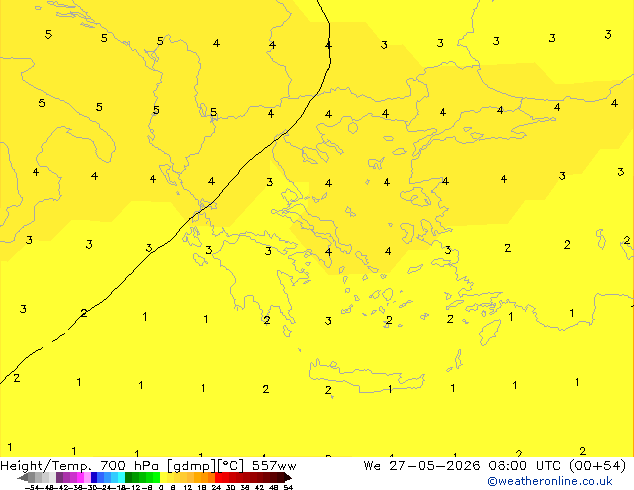Open the weatheronline.co.uk copyright link

(x=549, y=481)
